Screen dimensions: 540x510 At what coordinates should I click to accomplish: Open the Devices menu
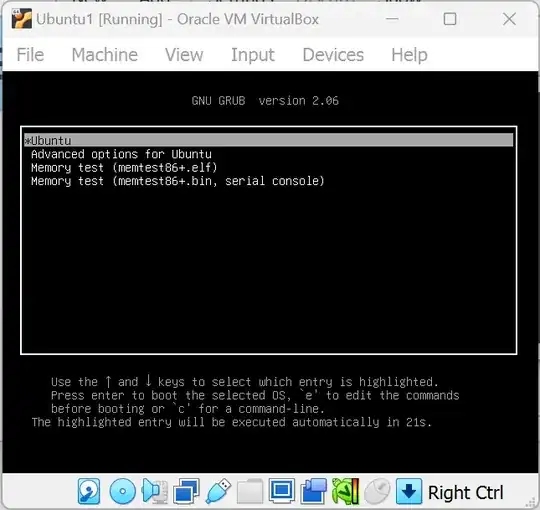pyautogui.click(x=333, y=55)
